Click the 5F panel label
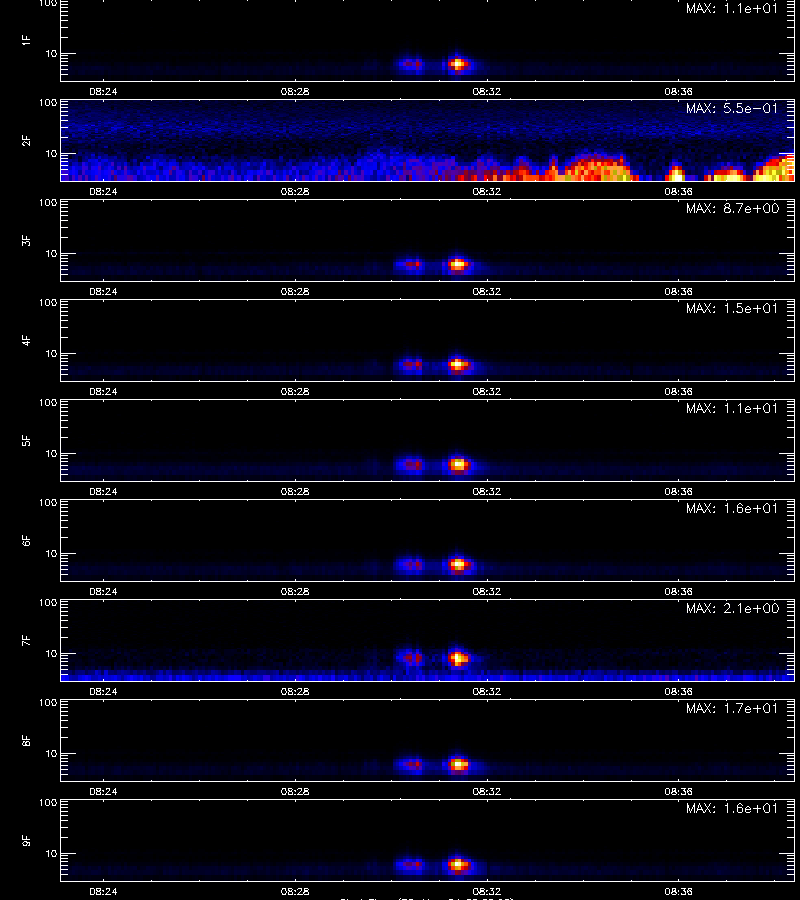The height and width of the screenshot is (900, 800). click(x=26, y=440)
